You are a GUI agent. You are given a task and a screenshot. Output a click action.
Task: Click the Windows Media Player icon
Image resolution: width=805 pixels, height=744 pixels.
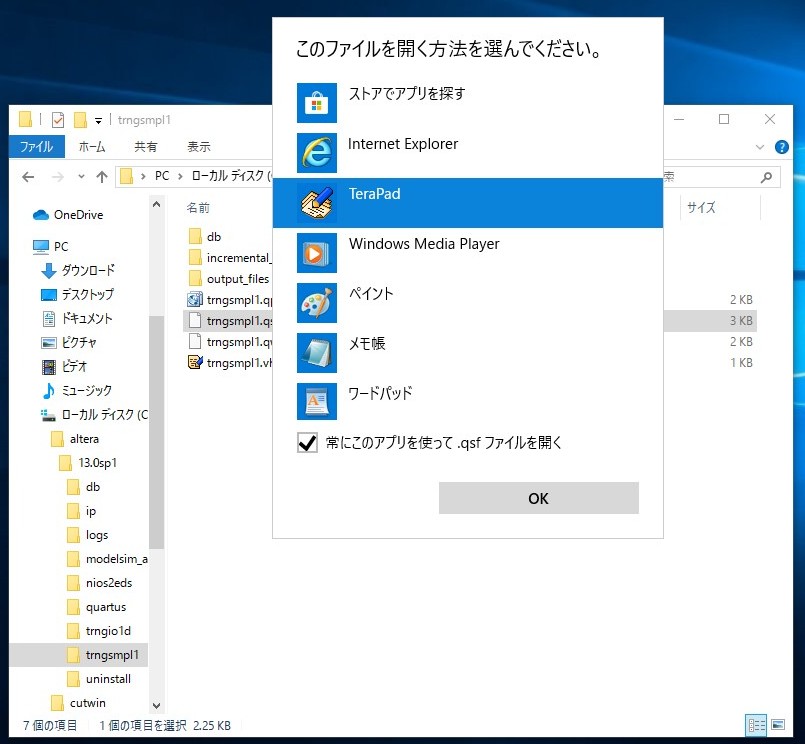[x=317, y=253]
